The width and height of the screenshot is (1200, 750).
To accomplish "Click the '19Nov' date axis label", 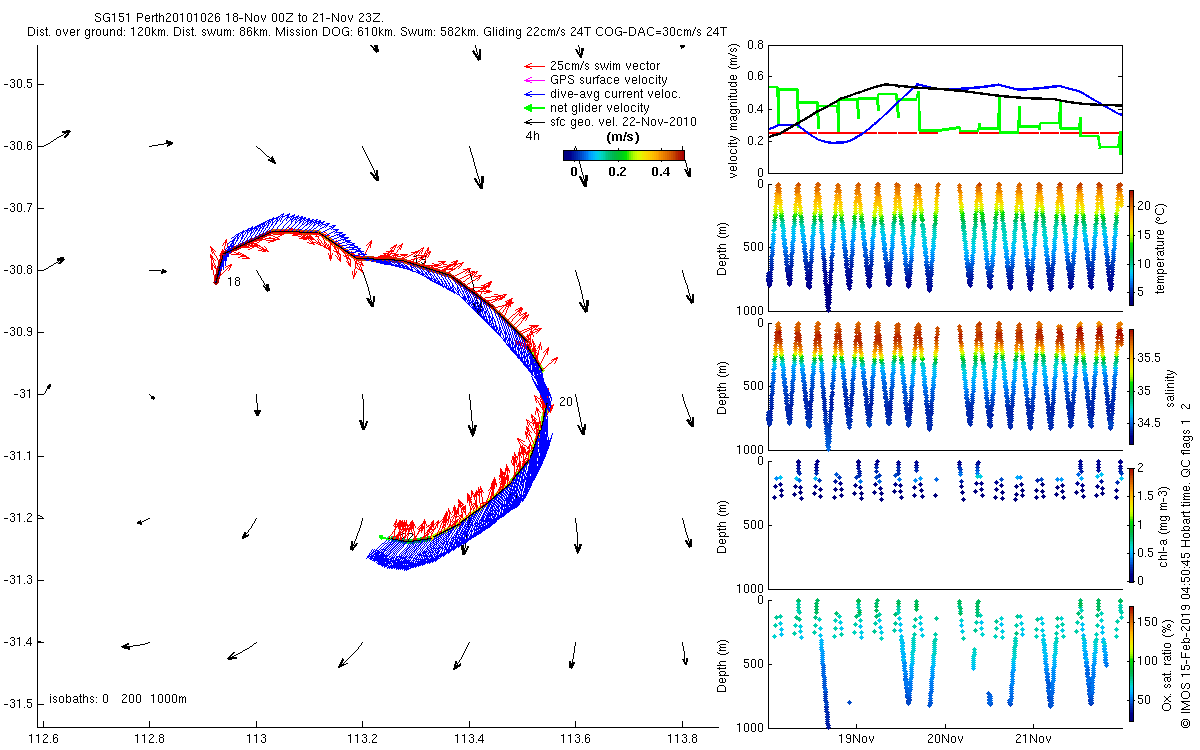I will 857,739.
